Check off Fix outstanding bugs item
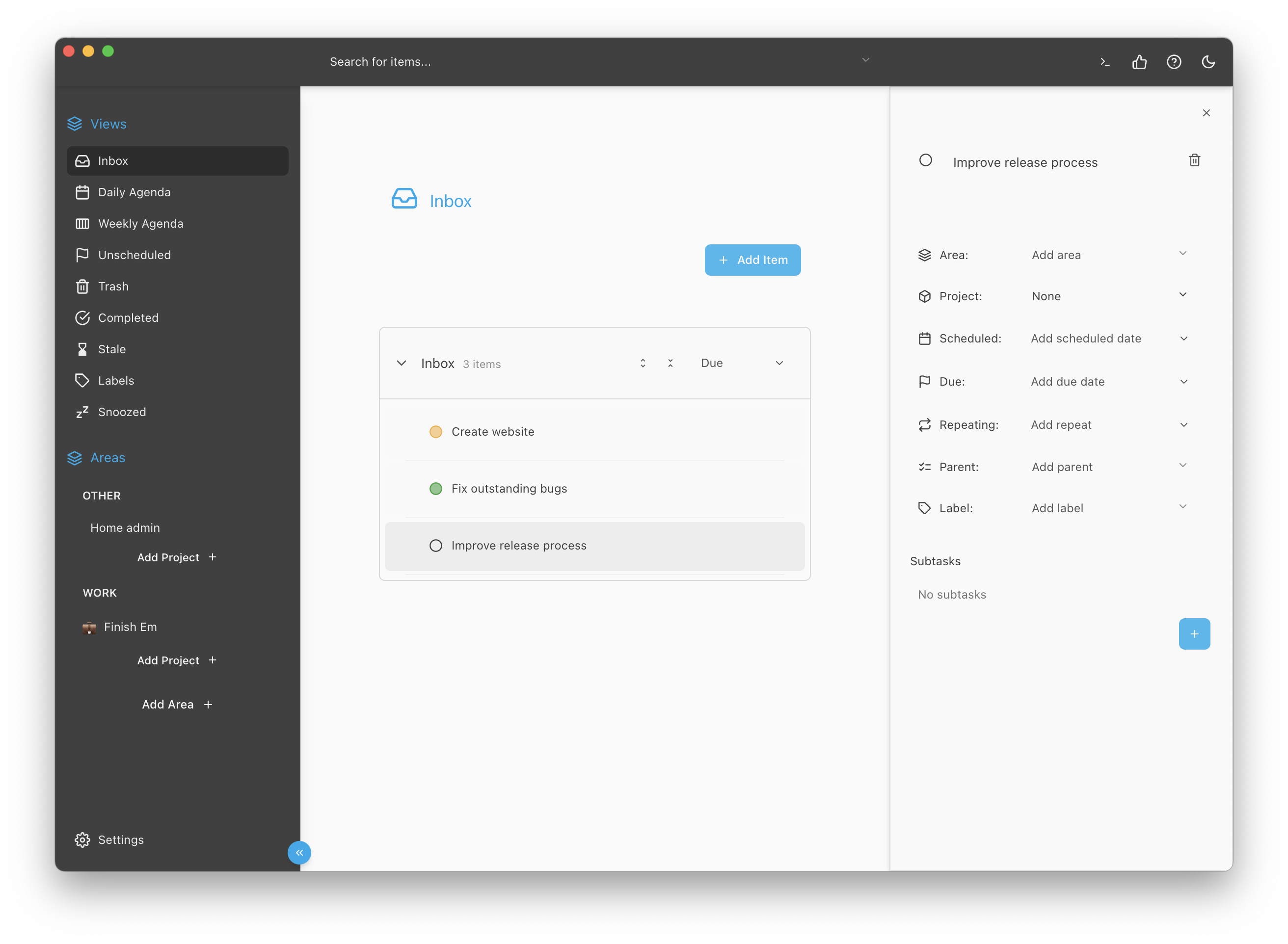The image size is (1288, 944). [x=435, y=489]
